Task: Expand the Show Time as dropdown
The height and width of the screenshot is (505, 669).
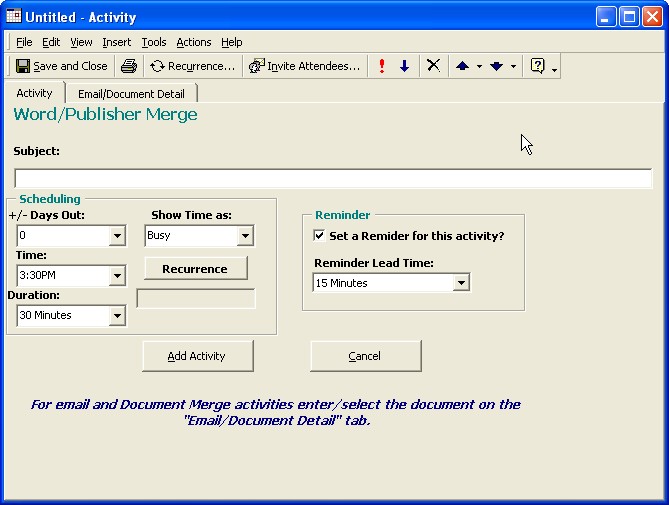Action: 245,235
